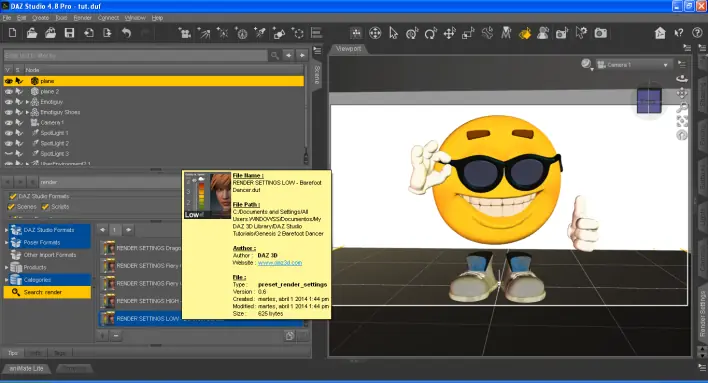Open the Render menu

[82, 18]
